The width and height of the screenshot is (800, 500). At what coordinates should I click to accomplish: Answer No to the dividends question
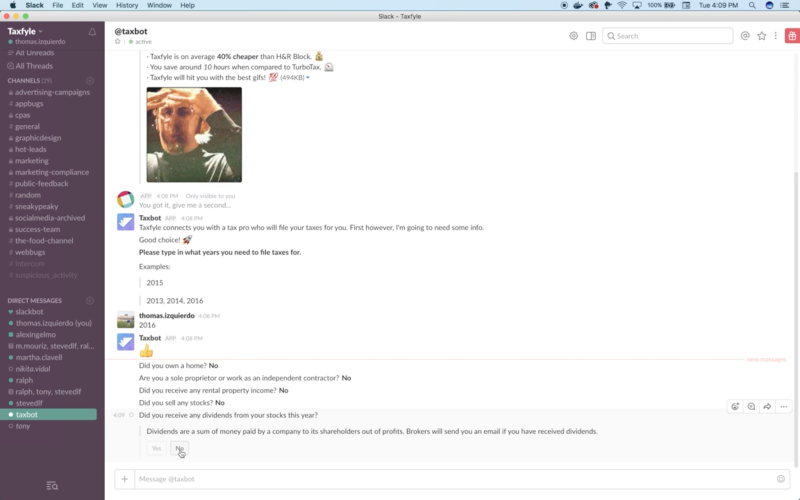[180, 448]
